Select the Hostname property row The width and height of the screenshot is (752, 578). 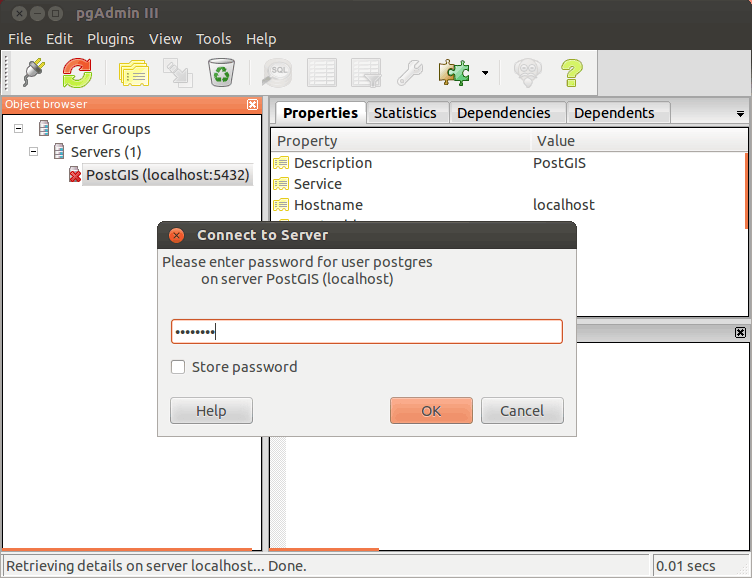508,205
